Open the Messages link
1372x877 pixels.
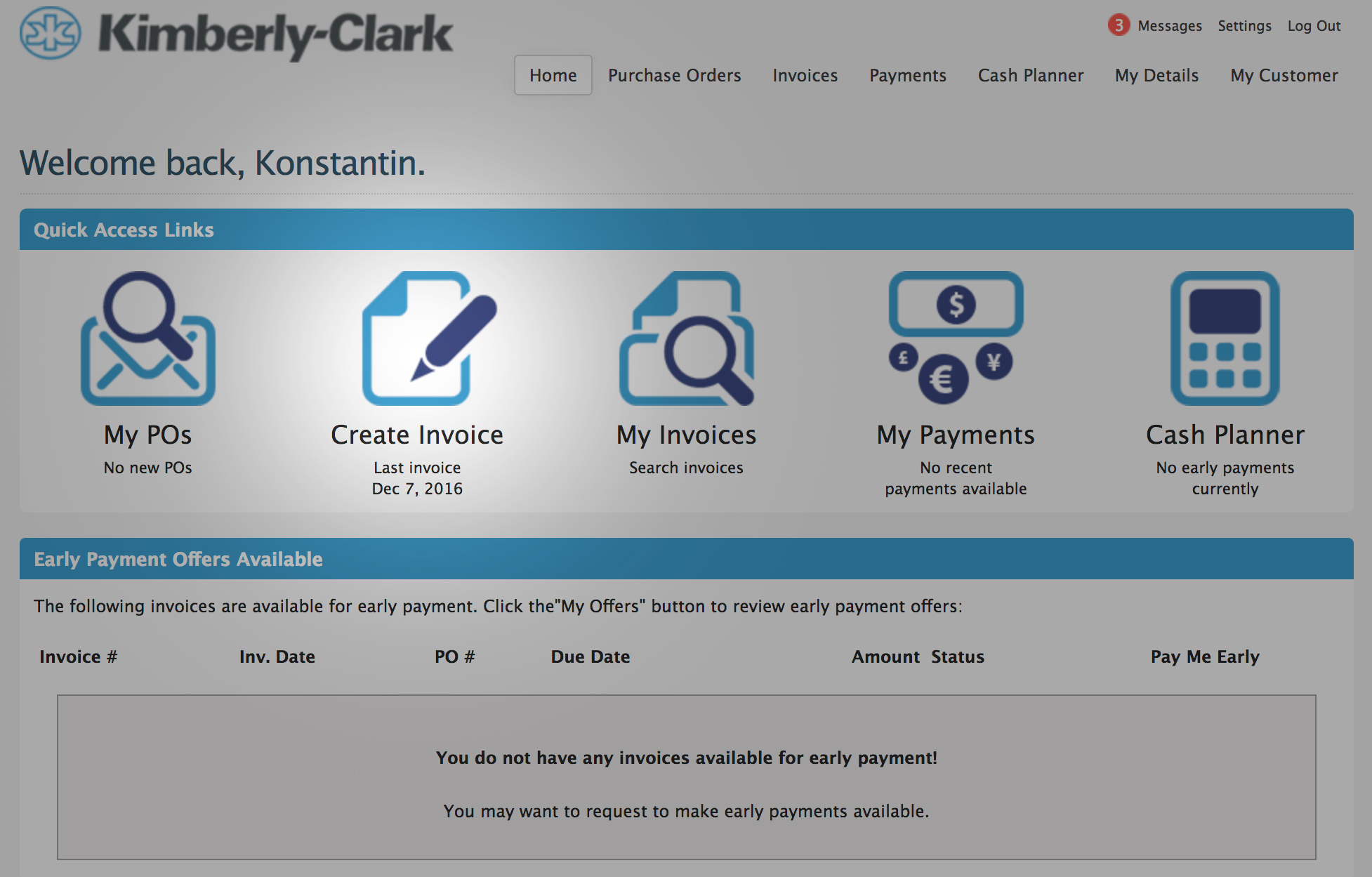coord(1170,26)
